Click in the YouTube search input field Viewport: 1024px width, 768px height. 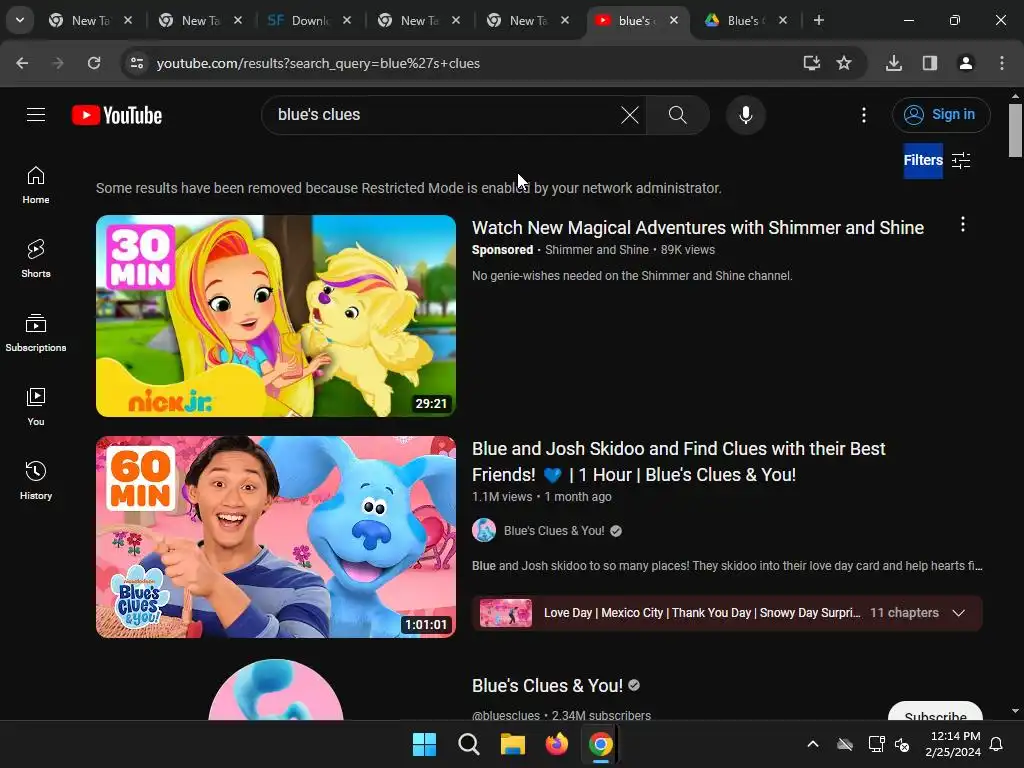point(444,115)
